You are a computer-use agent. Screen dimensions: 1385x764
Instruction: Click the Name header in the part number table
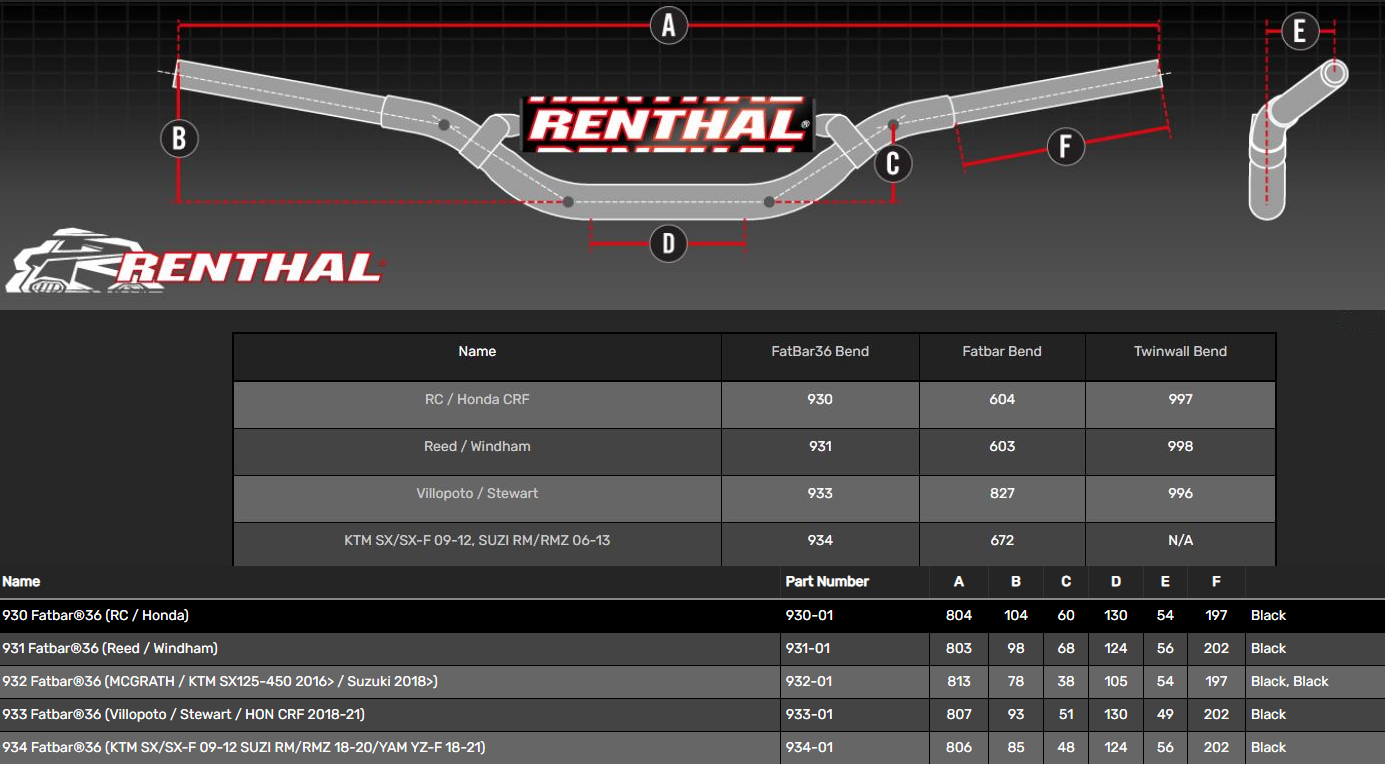point(21,581)
